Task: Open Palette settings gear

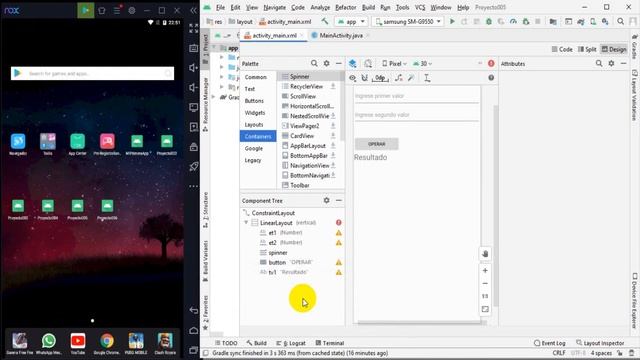Action: click(x=327, y=63)
